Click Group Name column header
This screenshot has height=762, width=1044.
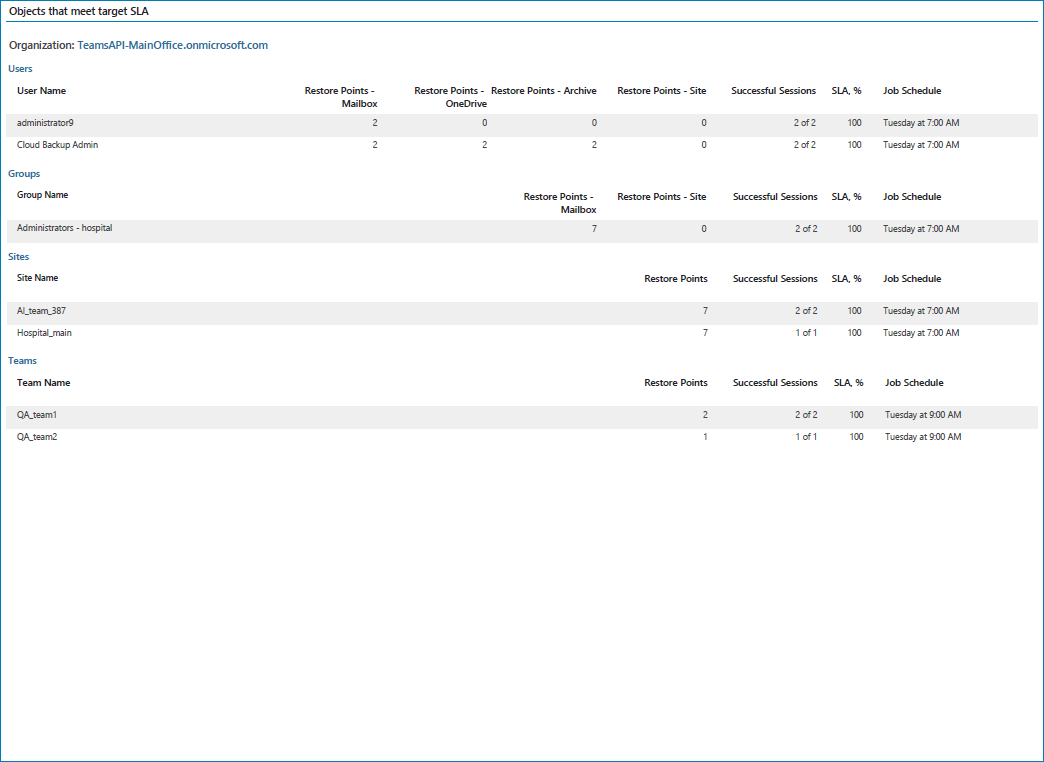click(x=43, y=194)
